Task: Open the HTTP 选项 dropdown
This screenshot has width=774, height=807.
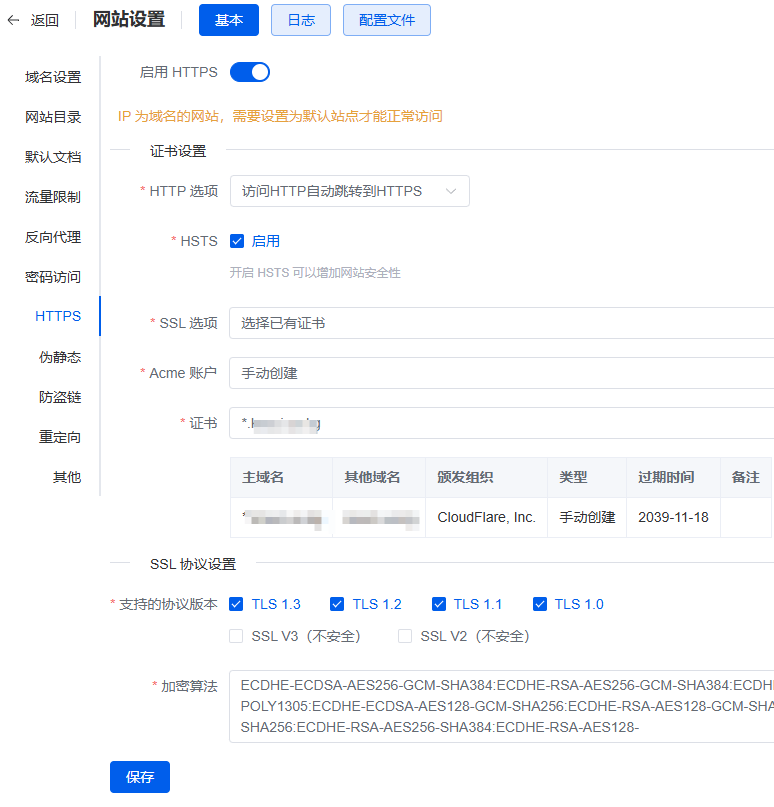Action: point(350,191)
